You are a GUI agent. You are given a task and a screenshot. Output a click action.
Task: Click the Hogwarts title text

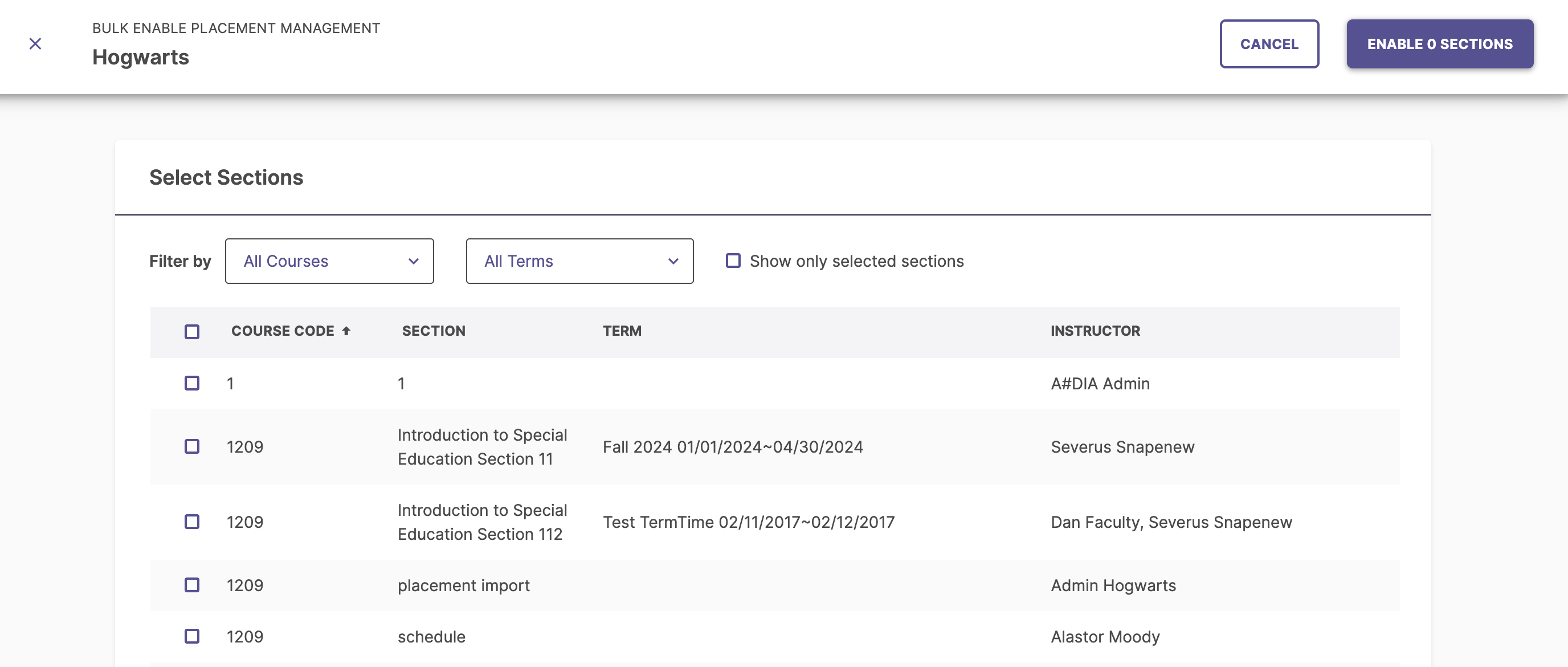[x=141, y=57]
